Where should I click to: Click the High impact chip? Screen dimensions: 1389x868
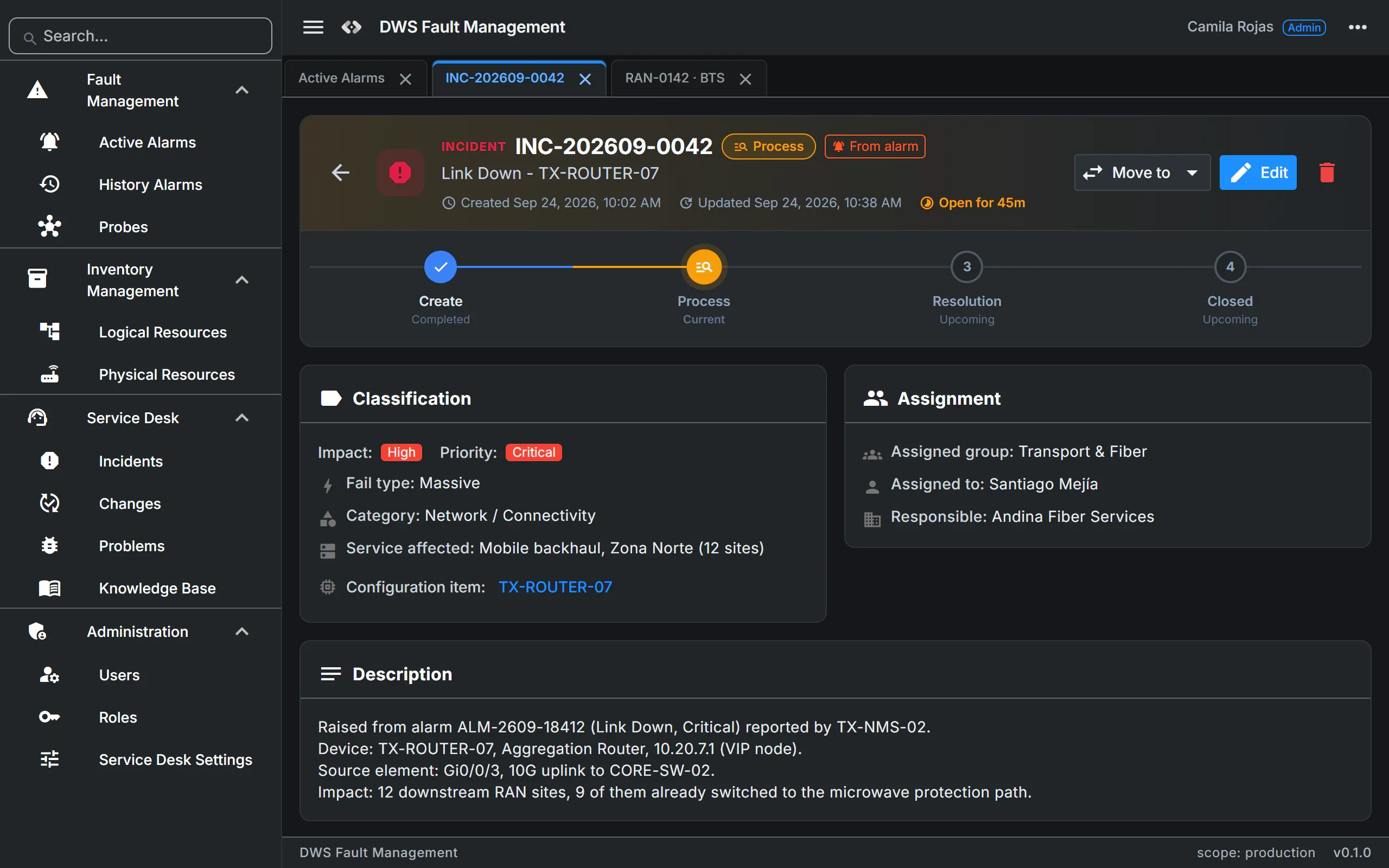[401, 452]
